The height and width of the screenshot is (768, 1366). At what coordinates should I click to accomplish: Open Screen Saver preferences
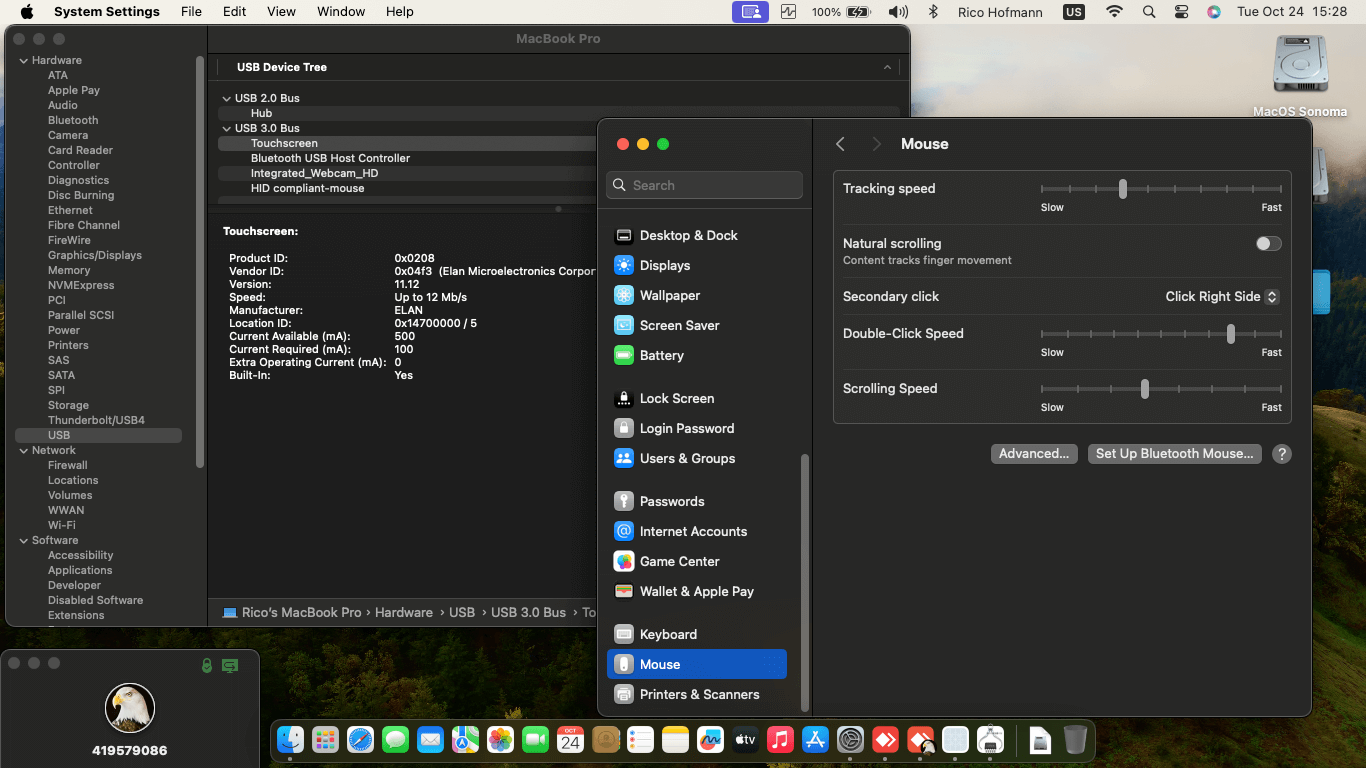point(679,325)
